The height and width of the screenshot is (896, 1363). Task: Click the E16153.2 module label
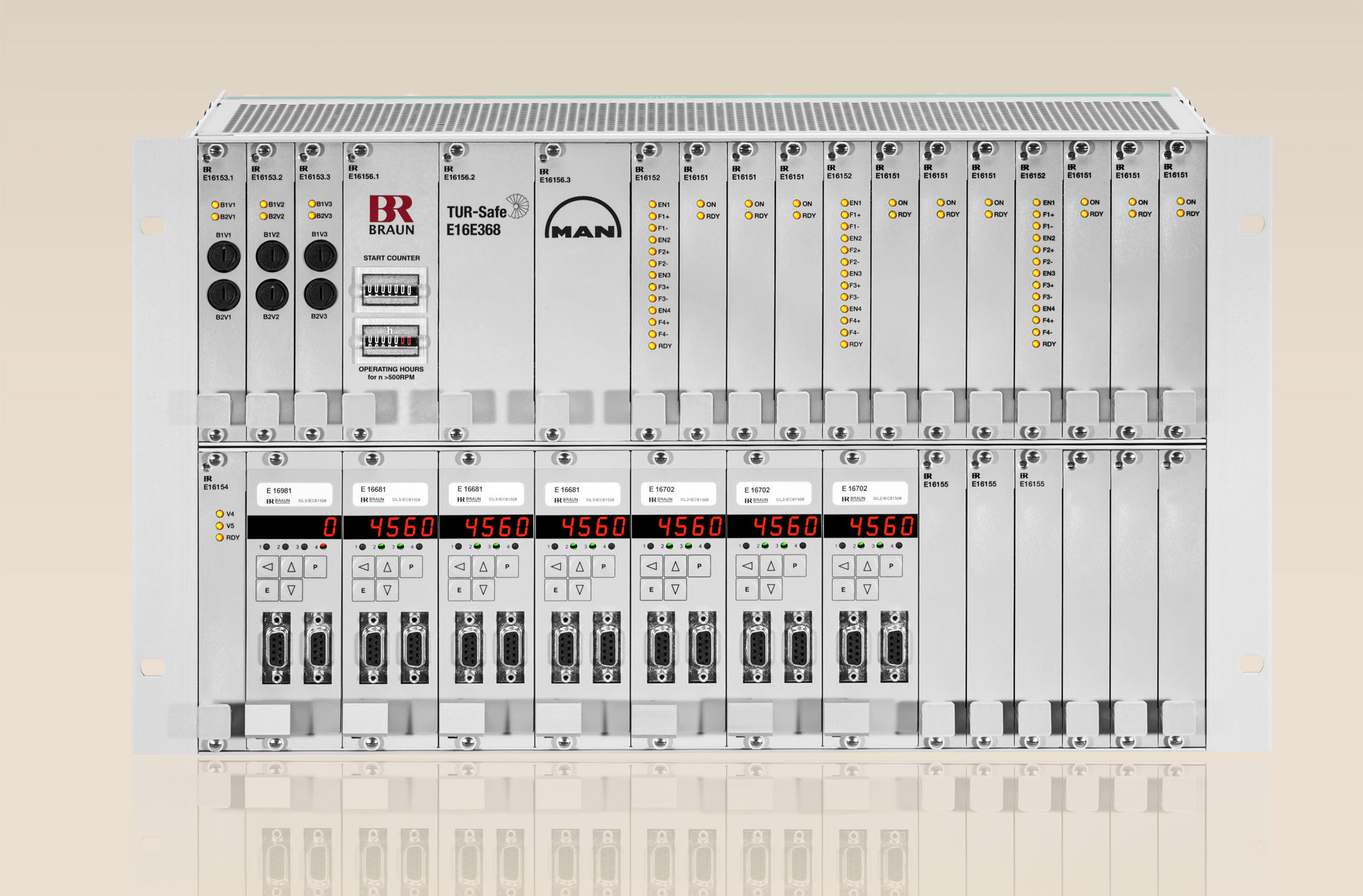[267, 177]
